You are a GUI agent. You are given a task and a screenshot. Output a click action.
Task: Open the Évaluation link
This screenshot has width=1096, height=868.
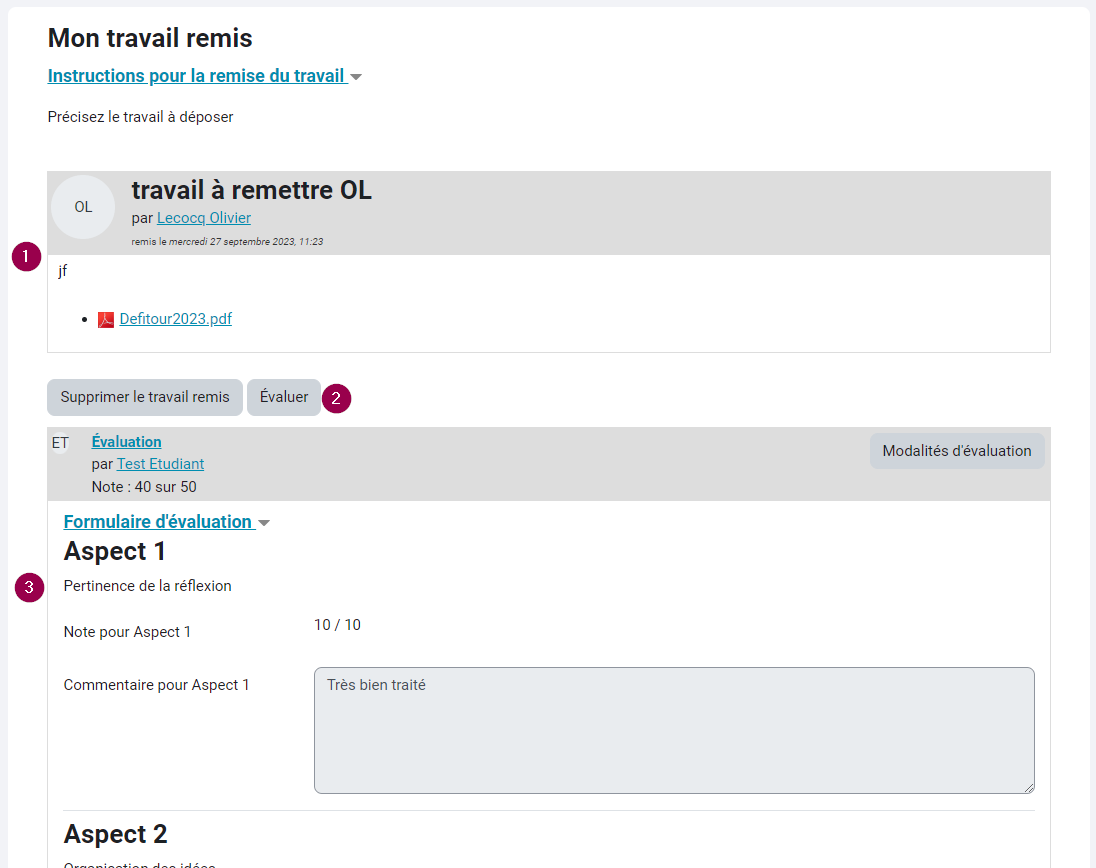click(x=127, y=442)
